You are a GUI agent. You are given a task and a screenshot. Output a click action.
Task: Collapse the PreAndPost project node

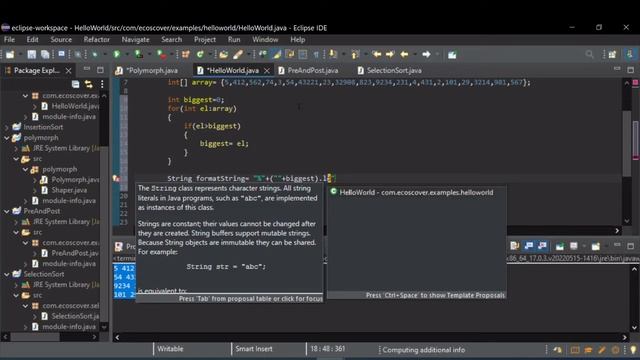(x=7, y=211)
